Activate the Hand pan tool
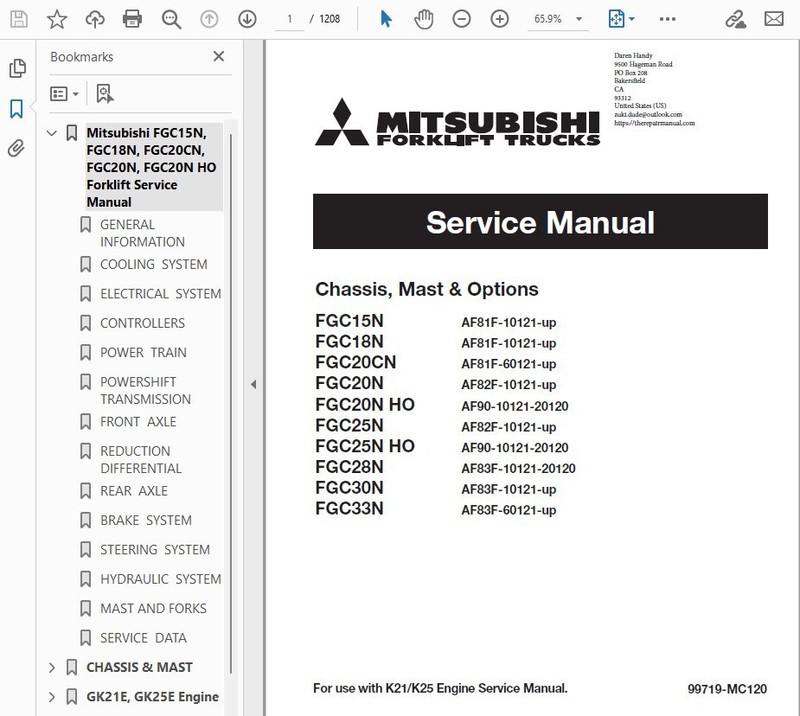 tap(423, 19)
